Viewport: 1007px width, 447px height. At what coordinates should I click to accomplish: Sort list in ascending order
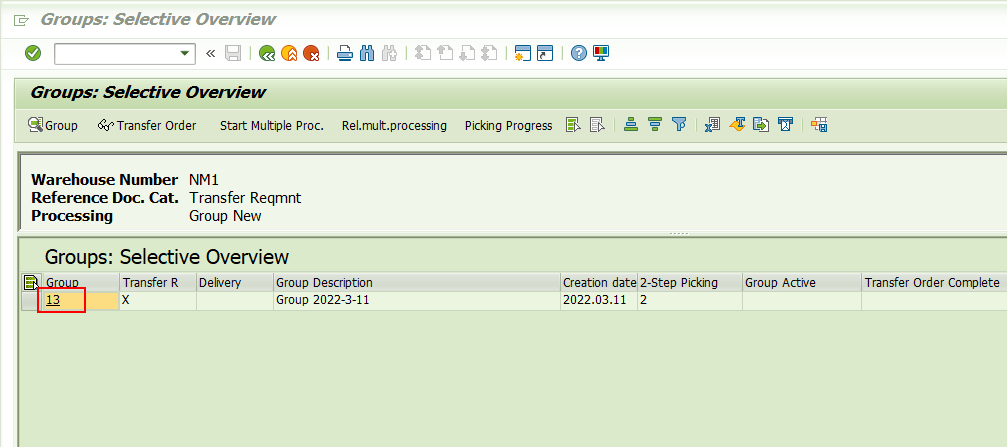pos(631,125)
